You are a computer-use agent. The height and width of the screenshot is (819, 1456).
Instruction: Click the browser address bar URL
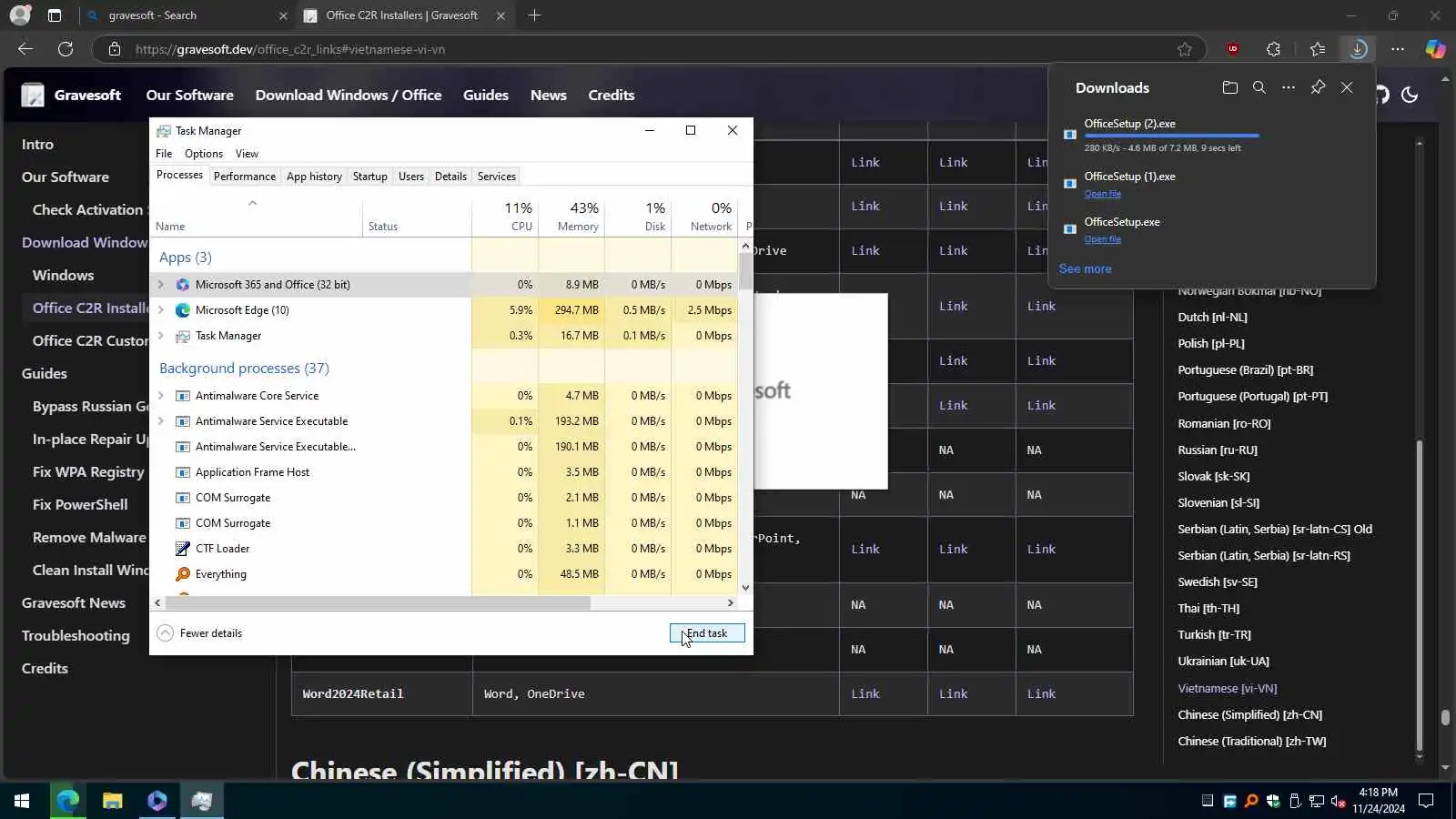290,49
